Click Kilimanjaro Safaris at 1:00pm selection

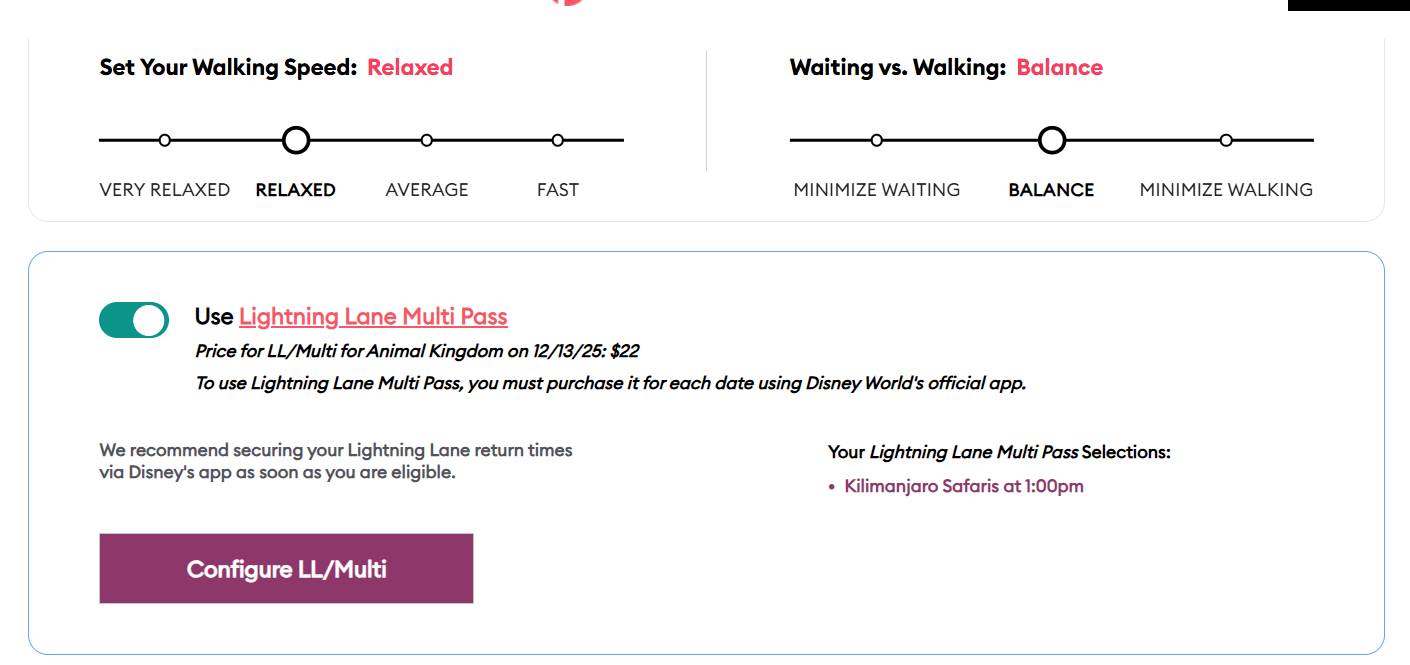point(964,487)
